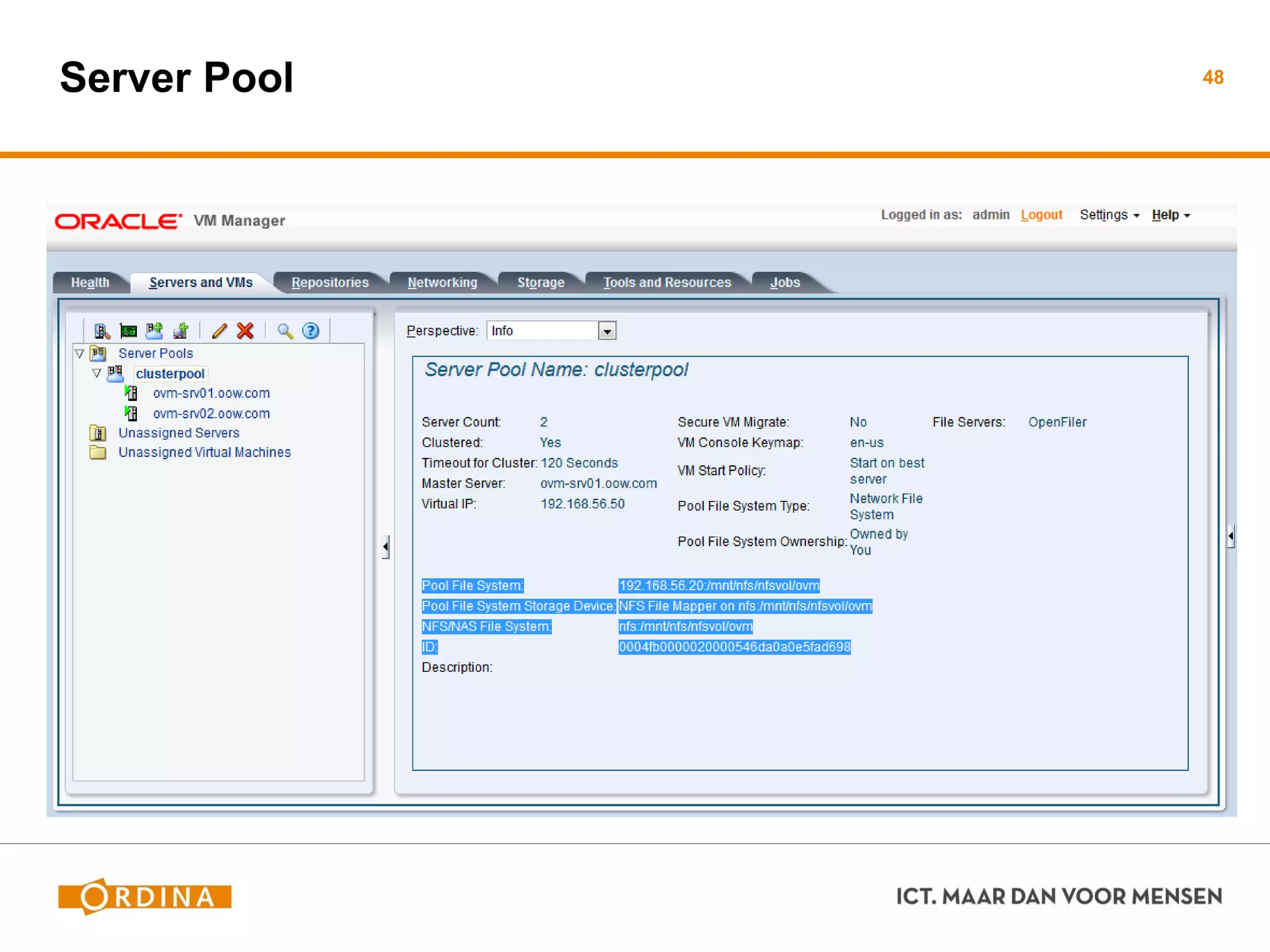This screenshot has width=1270, height=952.
Task: Click the admin username text
Action: [991, 215]
